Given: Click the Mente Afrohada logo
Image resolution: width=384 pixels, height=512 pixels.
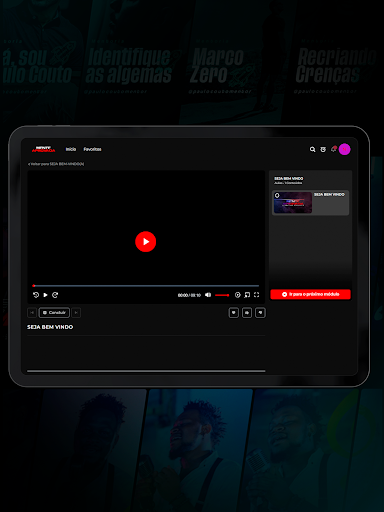Looking at the screenshot, I should pos(44,149).
